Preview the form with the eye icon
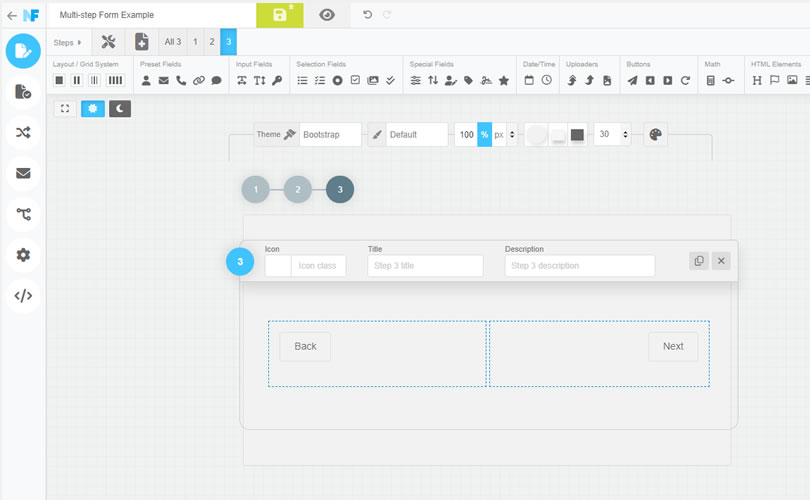Screen dimensions: 810x500 326,15
